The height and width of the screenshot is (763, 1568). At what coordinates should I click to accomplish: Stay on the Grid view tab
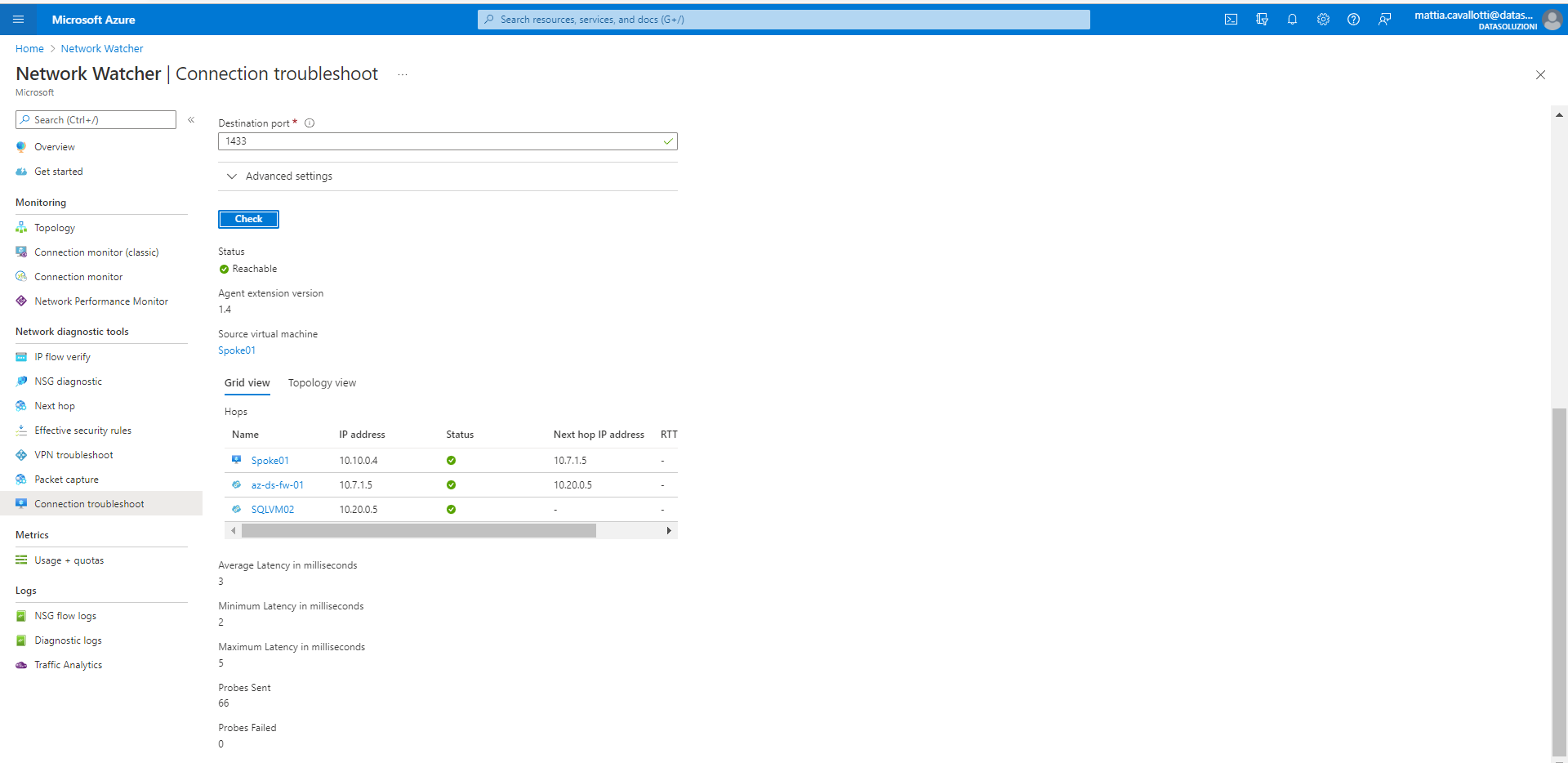247,382
